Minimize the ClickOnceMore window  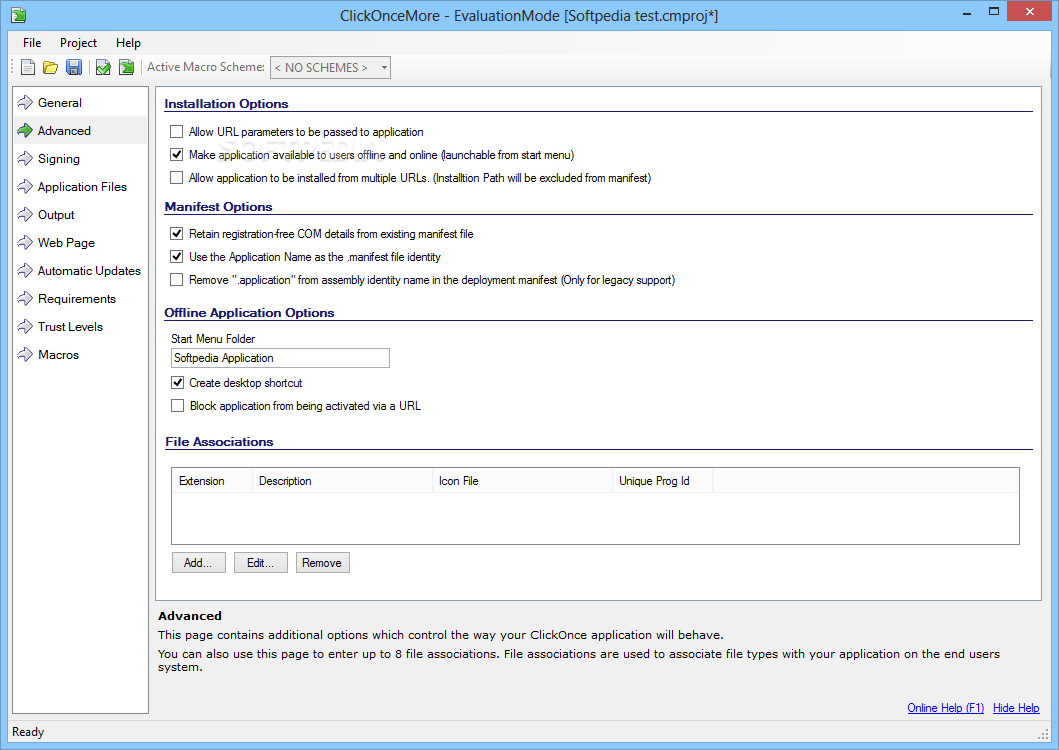pyautogui.click(x=967, y=12)
